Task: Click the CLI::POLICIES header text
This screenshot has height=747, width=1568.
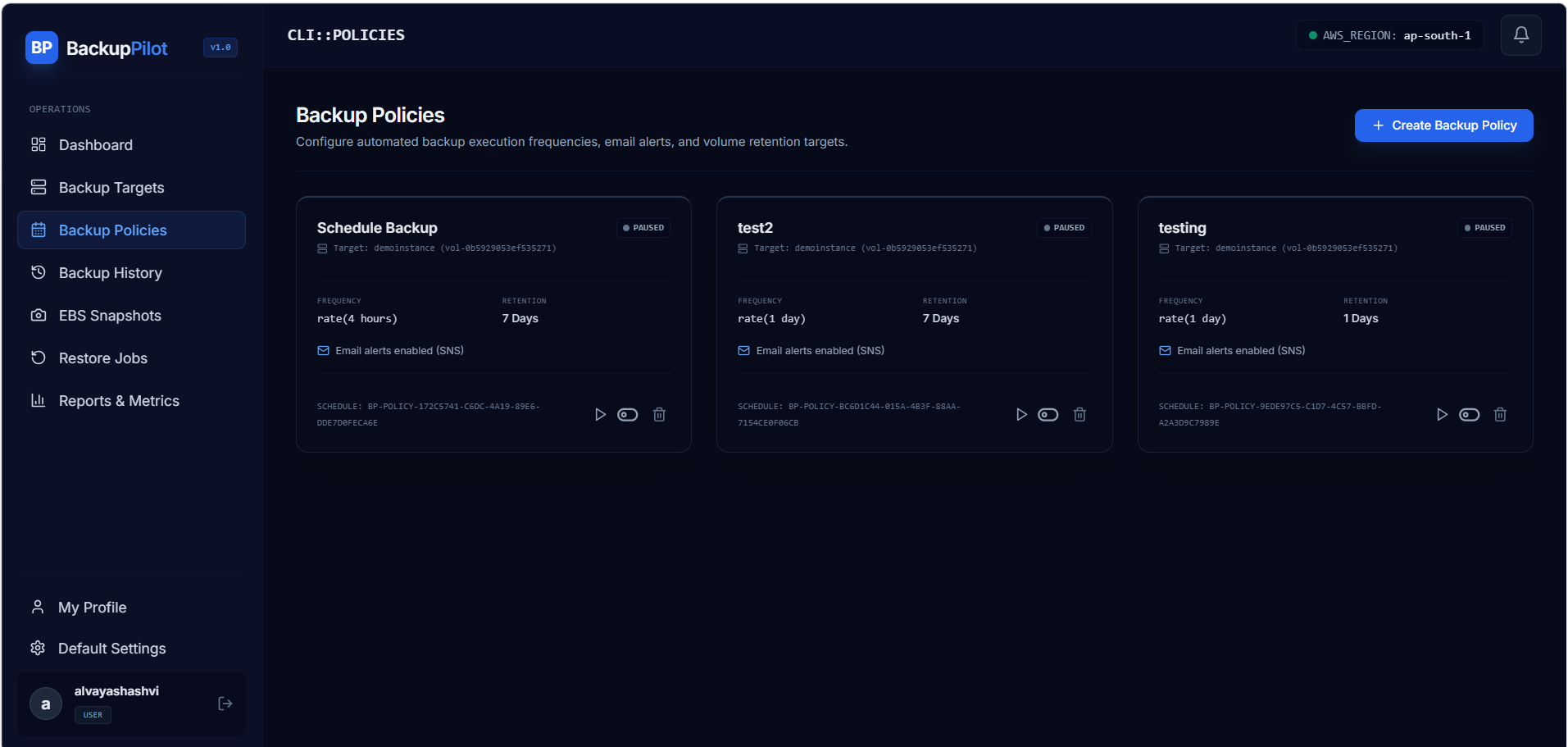Action: 346,35
